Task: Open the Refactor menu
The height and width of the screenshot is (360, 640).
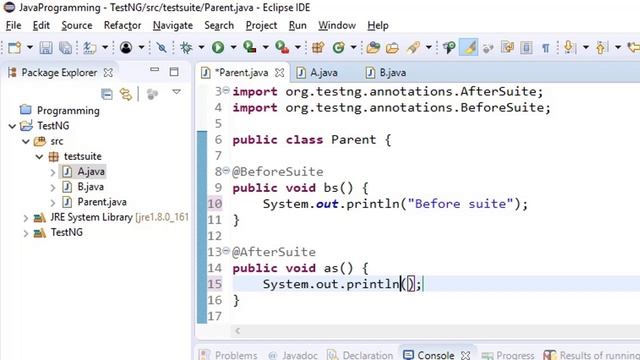Action: click(x=122, y=25)
